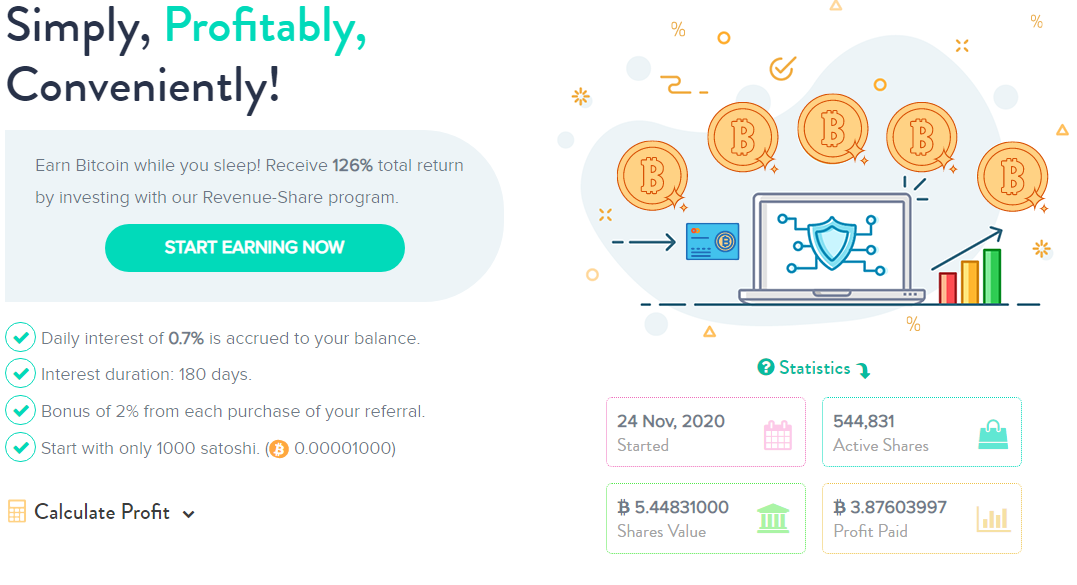Click the shopping bag icon in Active Shares

point(993,435)
